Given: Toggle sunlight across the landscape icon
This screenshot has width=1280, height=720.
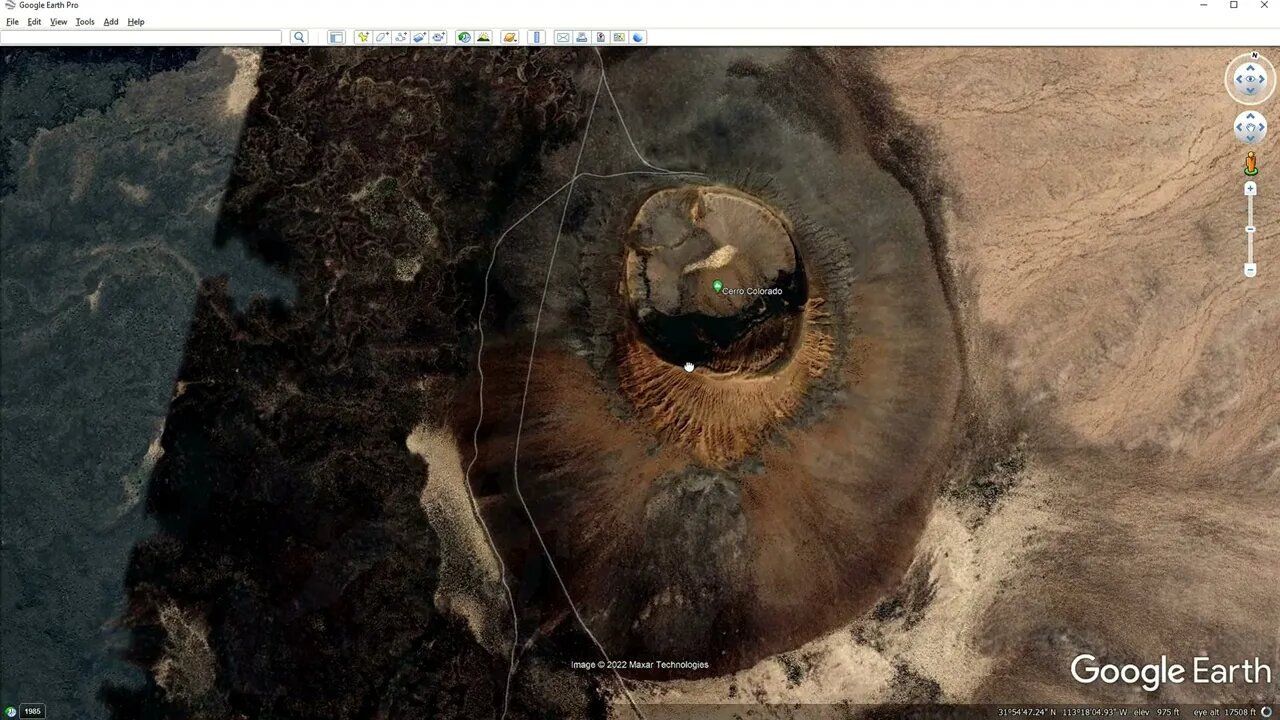Looking at the screenshot, I should coord(483,37).
